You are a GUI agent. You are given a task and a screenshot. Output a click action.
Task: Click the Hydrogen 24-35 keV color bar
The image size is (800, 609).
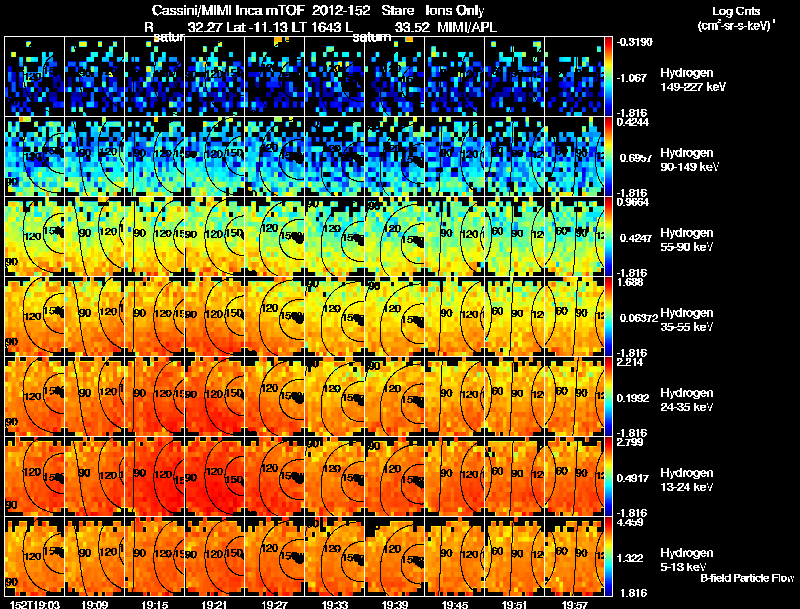608,396
